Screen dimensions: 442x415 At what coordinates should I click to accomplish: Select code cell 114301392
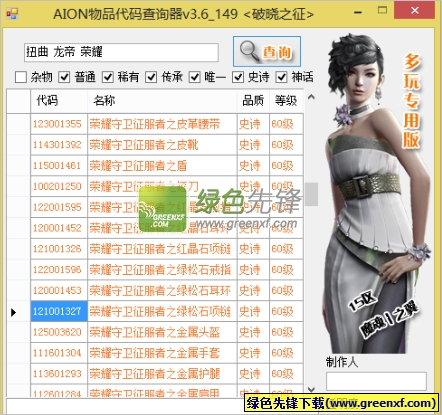(59, 145)
